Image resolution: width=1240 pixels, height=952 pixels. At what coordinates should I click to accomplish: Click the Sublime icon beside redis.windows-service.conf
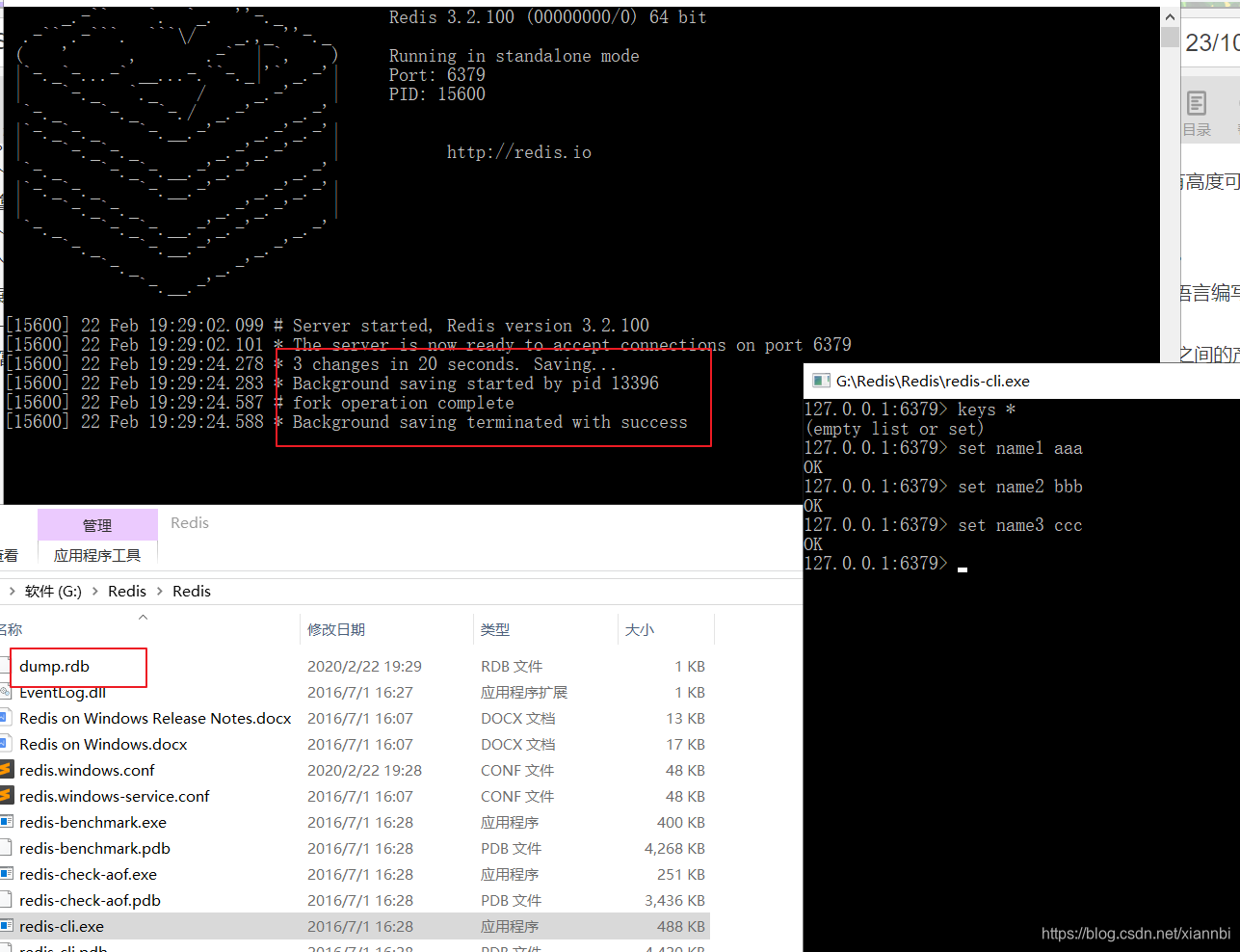pos(6,796)
